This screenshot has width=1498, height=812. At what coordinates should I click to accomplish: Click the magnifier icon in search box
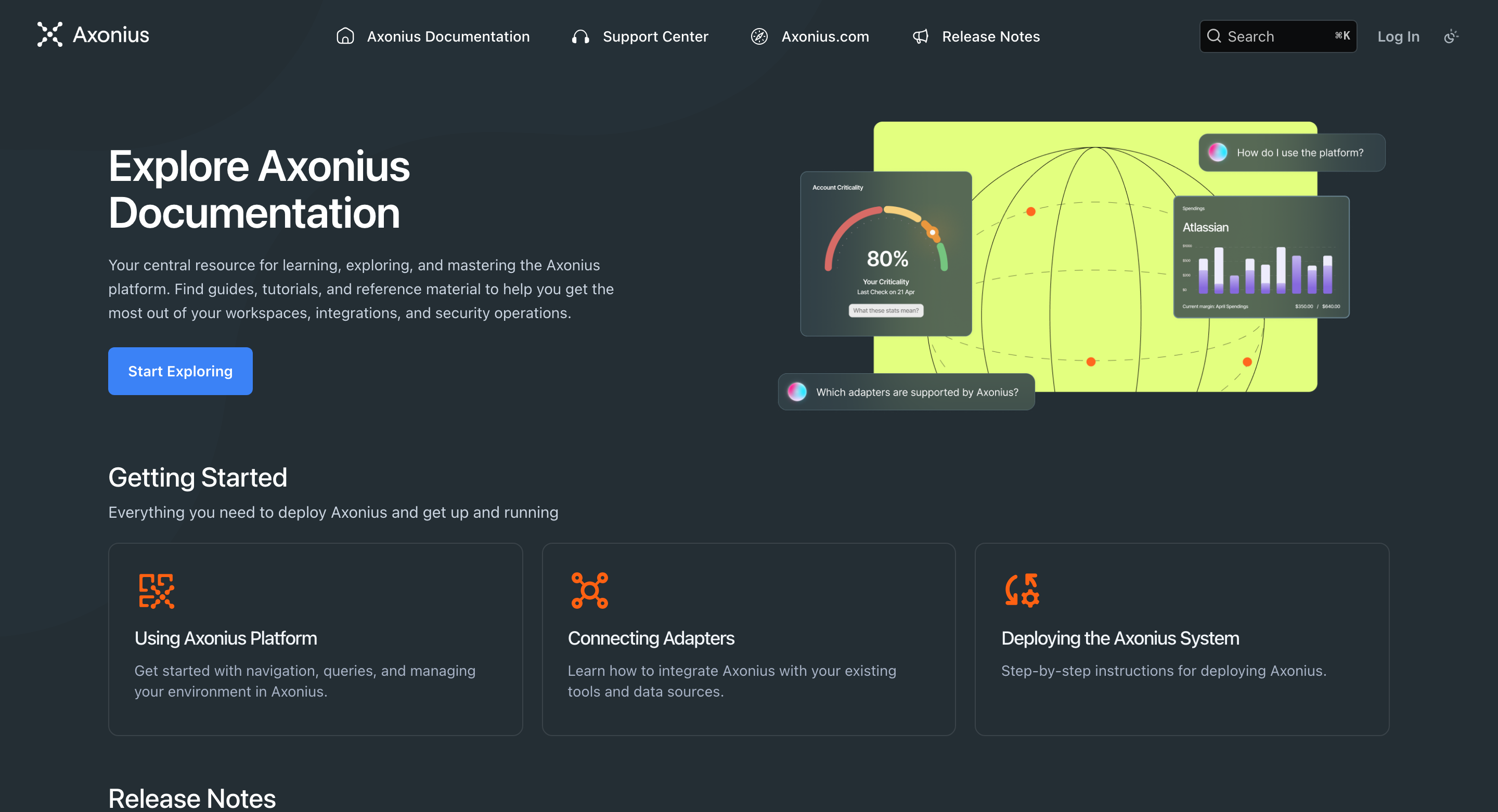point(1213,36)
